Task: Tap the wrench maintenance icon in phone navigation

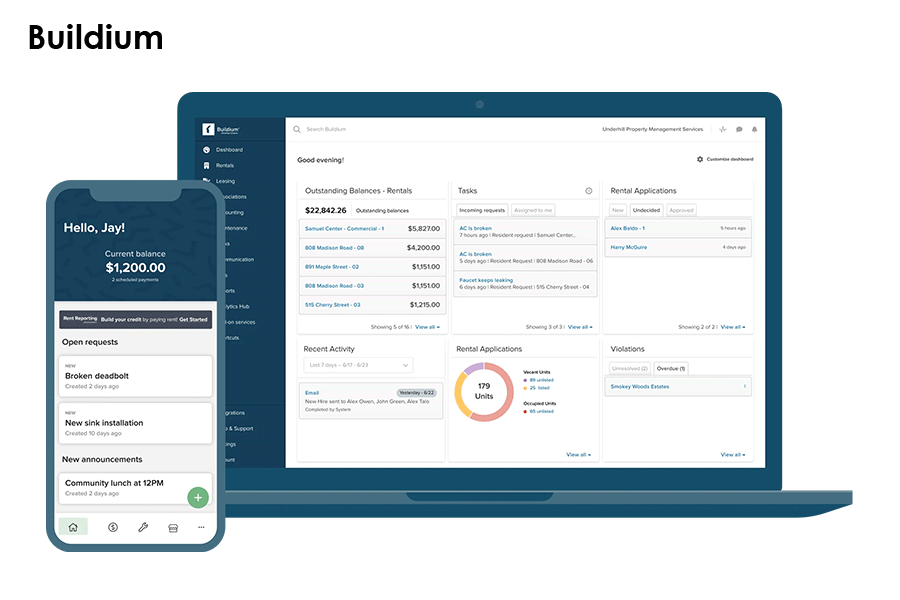Action: coord(143,527)
